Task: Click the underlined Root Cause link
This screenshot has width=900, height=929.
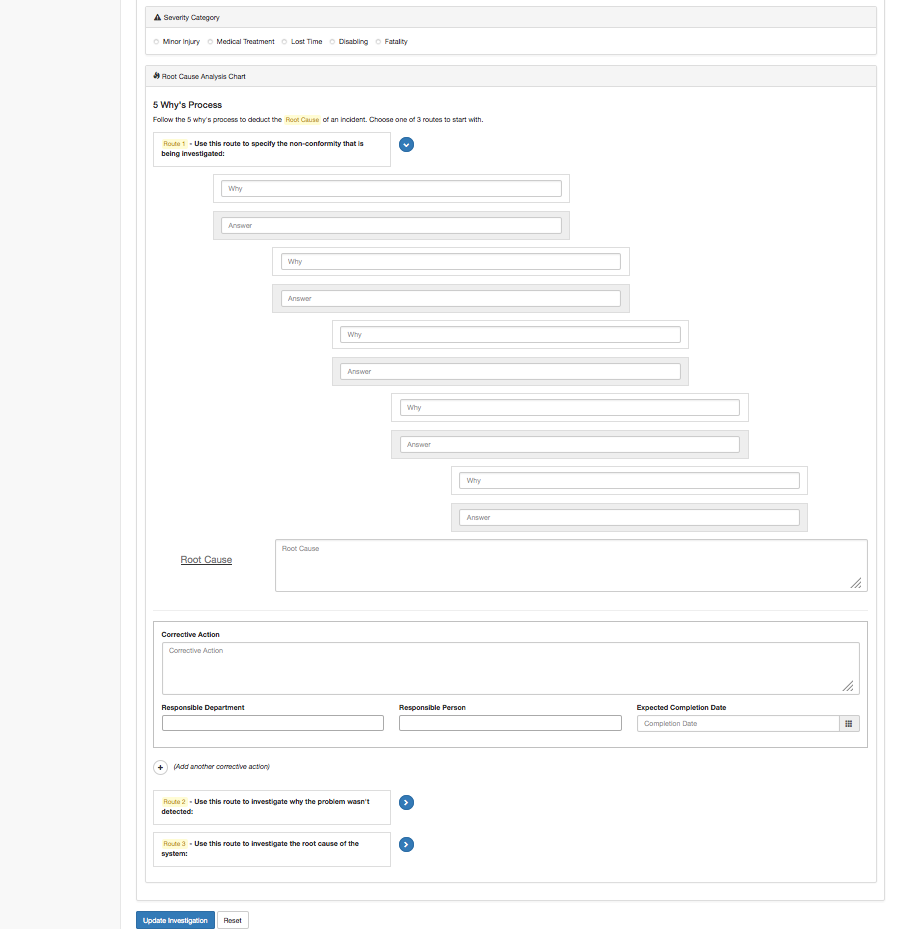Action: (x=206, y=560)
